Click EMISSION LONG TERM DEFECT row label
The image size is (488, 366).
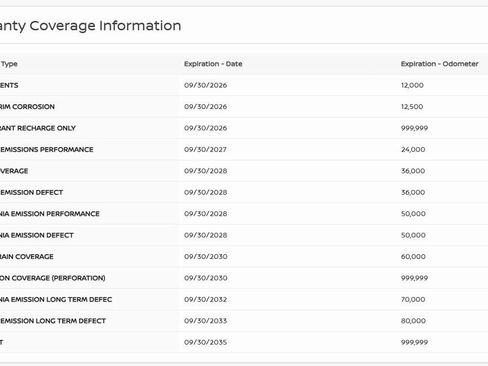tap(53, 321)
